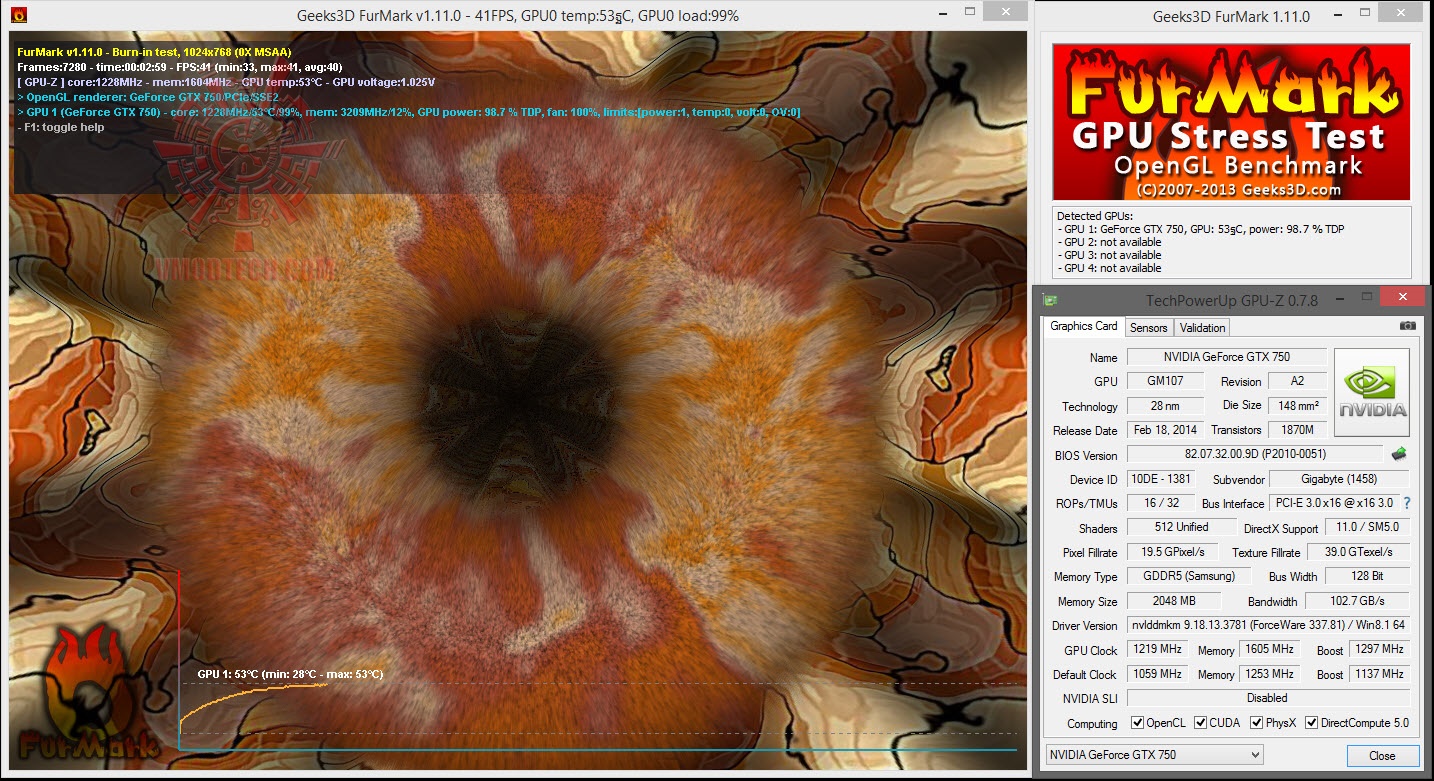
Task: Click the 'F1: toggle help' text in FurMark overlay
Action: [x=61, y=127]
